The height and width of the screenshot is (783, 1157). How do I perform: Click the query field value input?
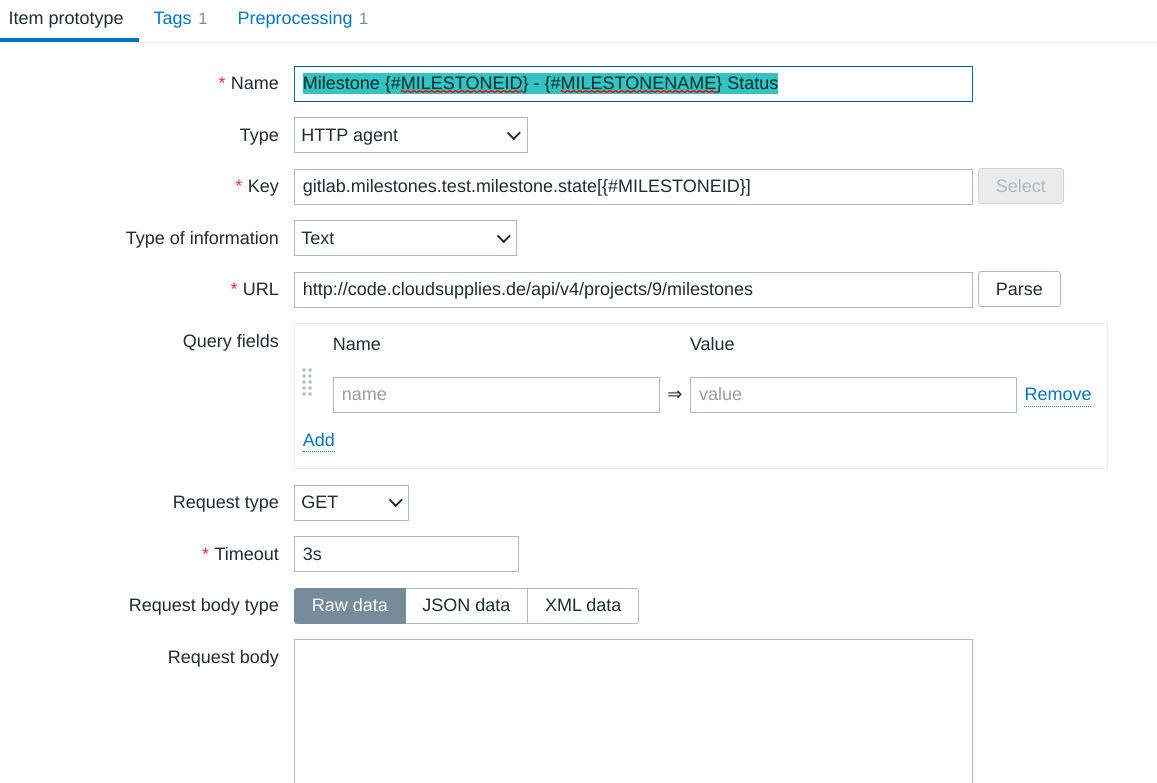pyautogui.click(x=852, y=394)
